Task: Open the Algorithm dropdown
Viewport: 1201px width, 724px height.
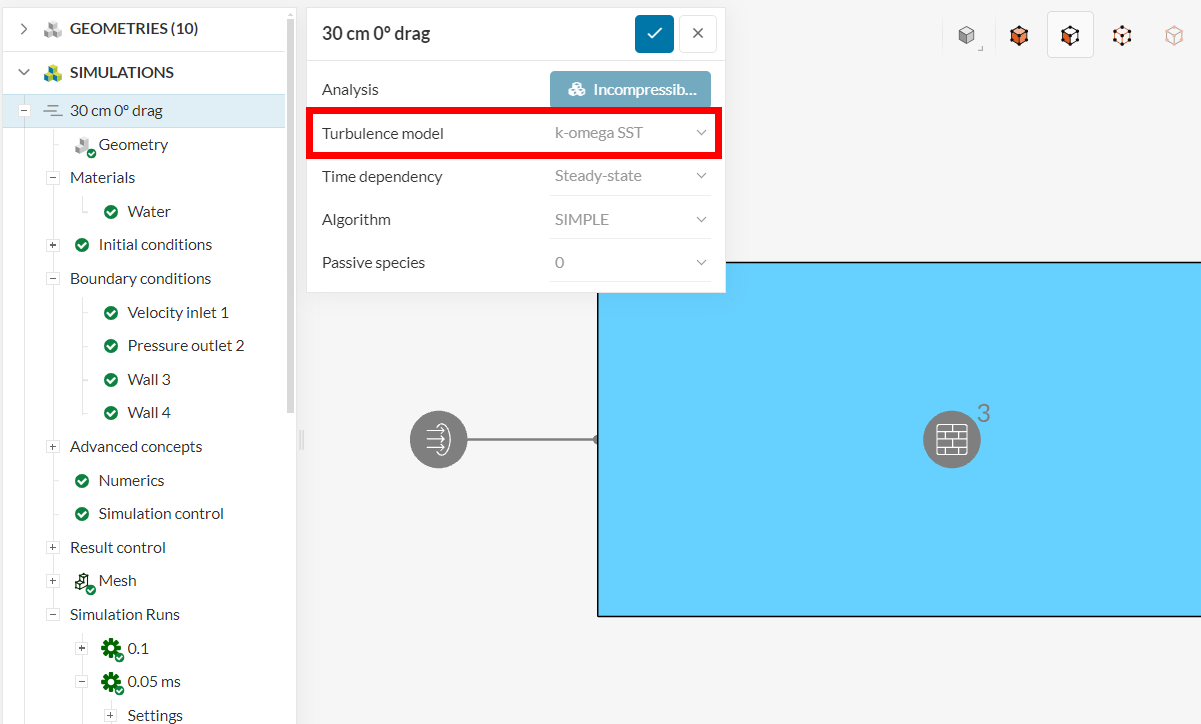Action: click(631, 219)
